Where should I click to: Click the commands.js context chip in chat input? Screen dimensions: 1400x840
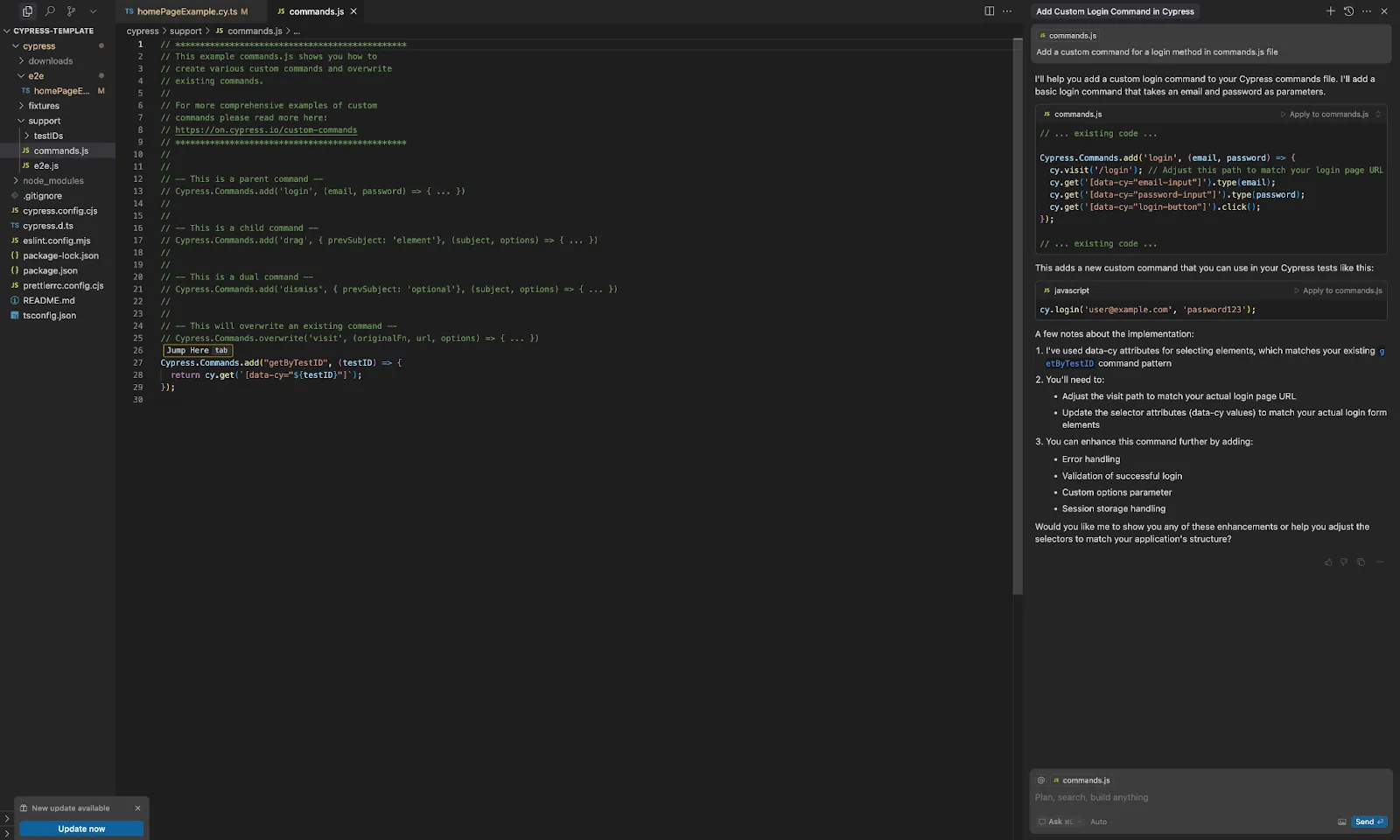pos(1081,780)
